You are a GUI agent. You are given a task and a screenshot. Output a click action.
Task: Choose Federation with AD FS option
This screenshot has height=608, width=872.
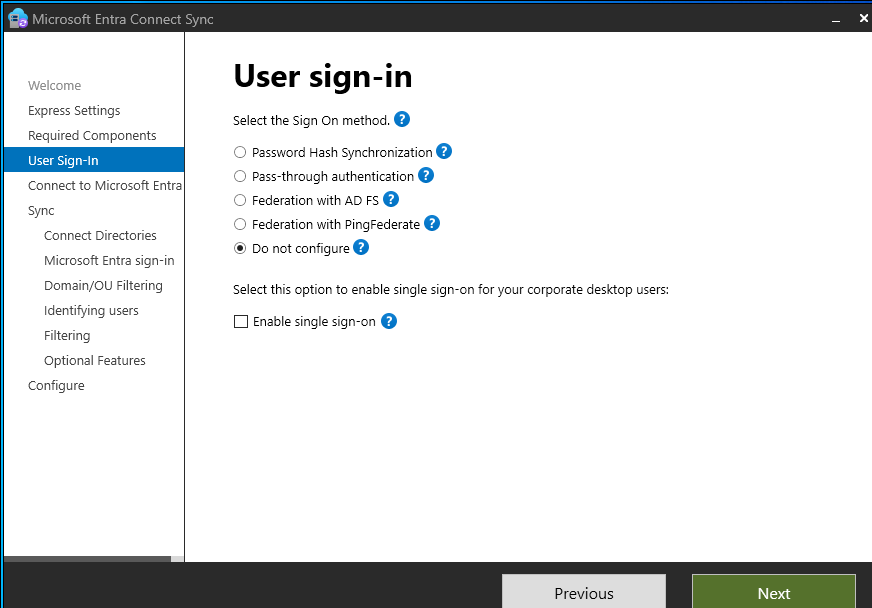tap(240, 200)
